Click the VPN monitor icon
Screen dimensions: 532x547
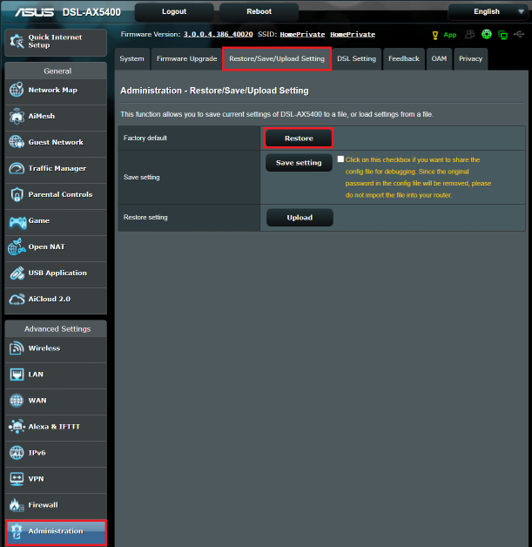(16, 479)
